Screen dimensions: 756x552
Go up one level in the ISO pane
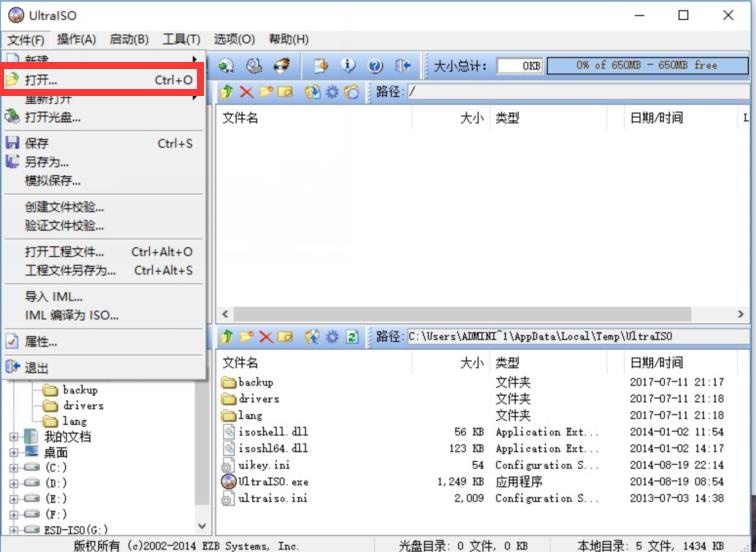pyautogui.click(x=227, y=92)
